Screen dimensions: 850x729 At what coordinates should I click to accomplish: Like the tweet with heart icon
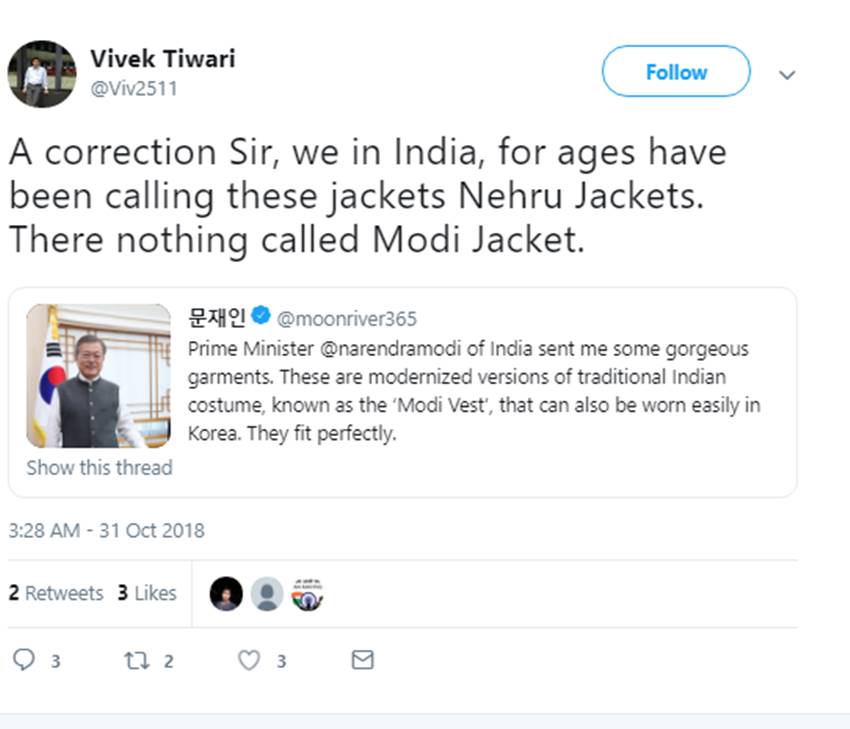249,660
